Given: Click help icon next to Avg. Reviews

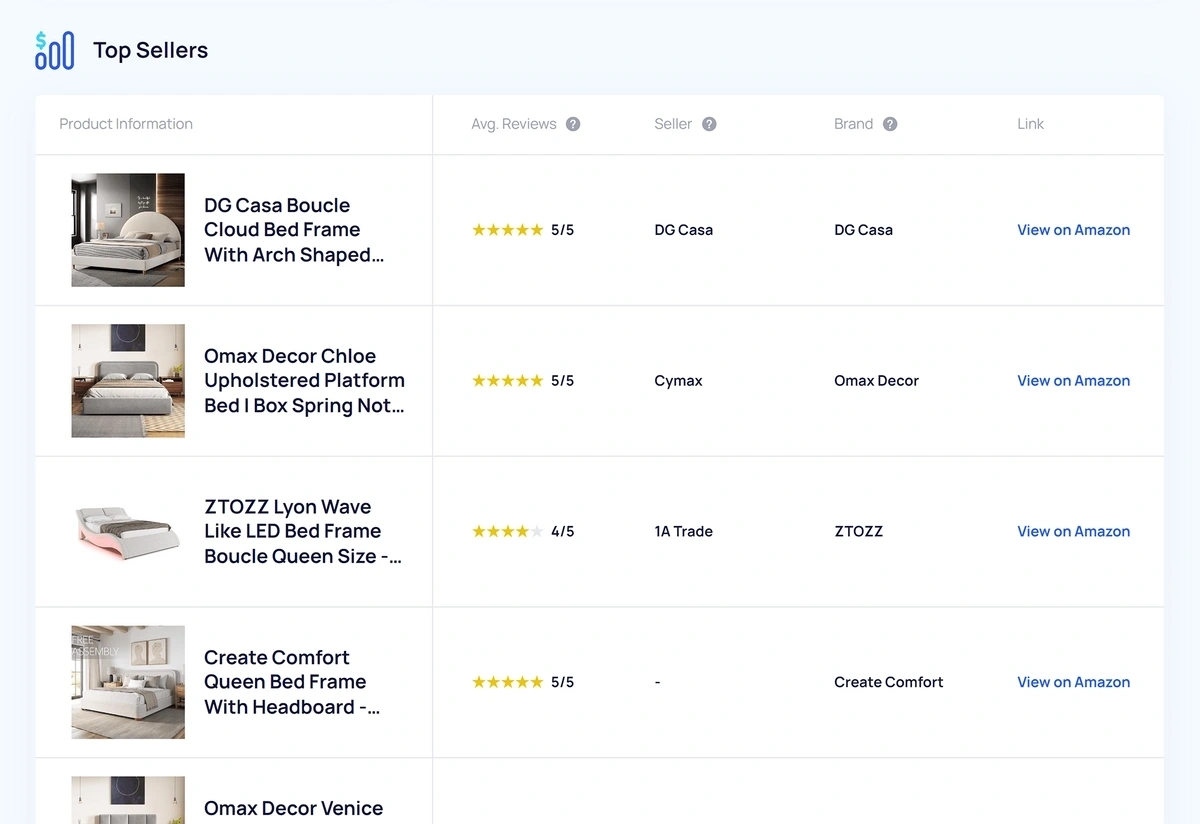Looking at the screenshot, I should coord(573,124).
